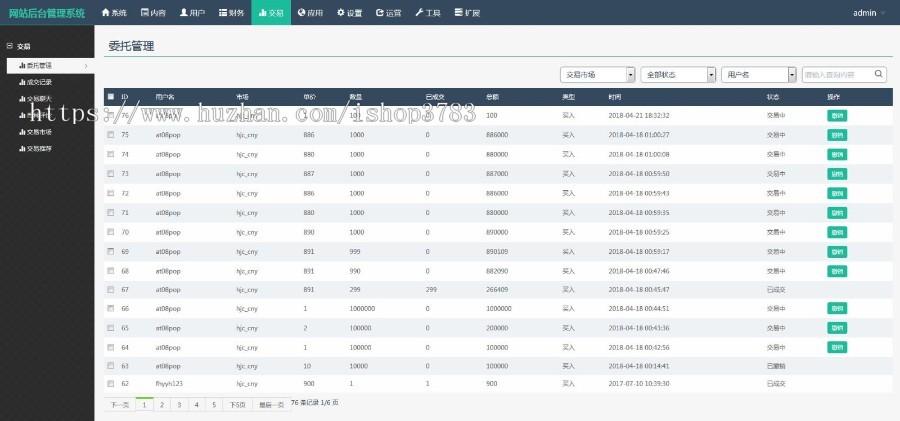Open the 应用 globe menu

309,13
